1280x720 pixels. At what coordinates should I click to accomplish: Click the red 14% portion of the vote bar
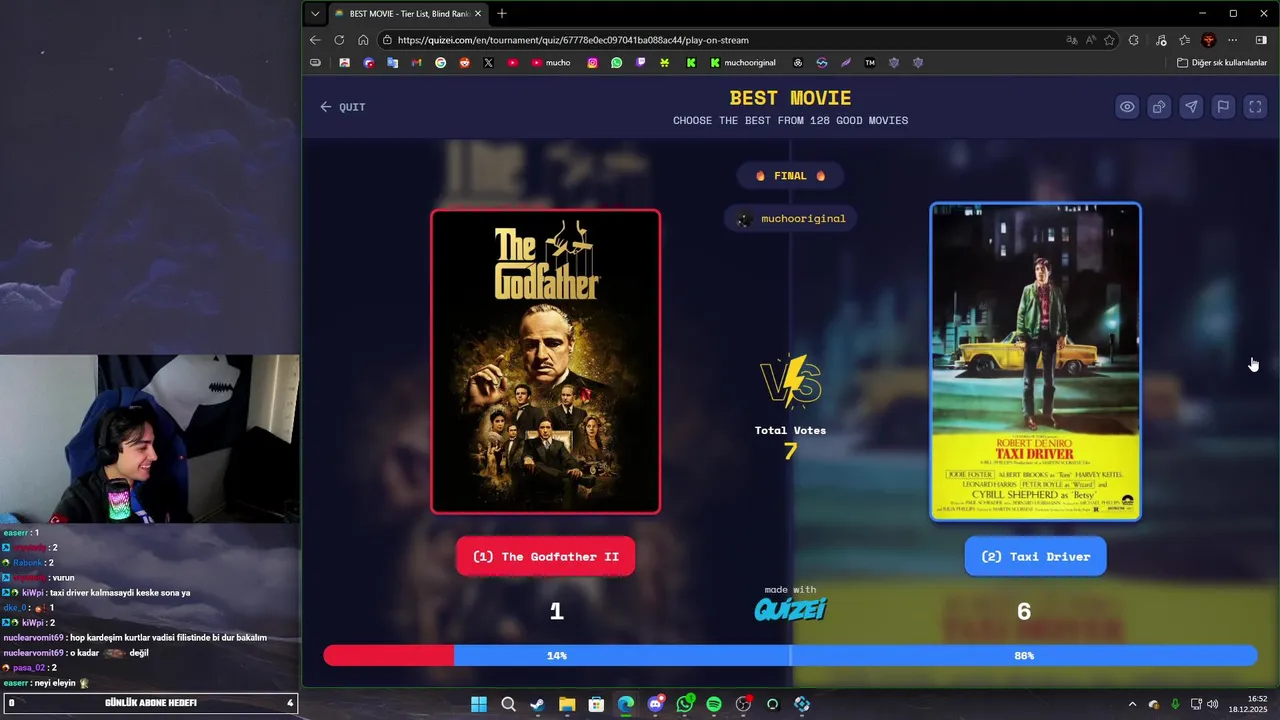(388, 655)
